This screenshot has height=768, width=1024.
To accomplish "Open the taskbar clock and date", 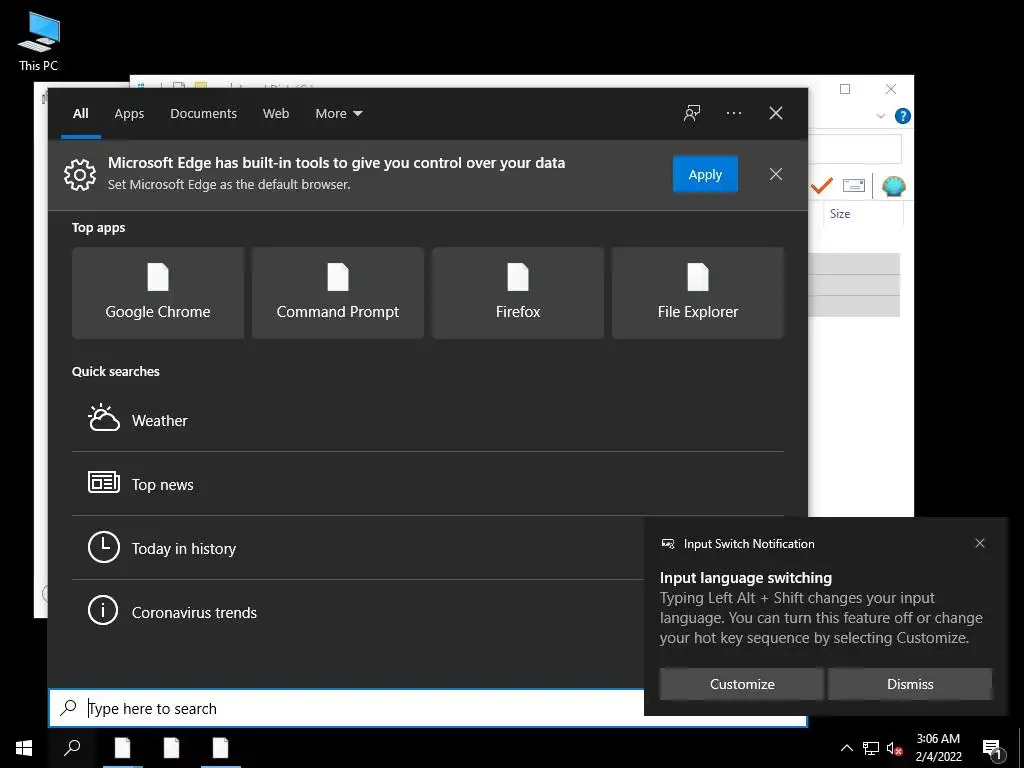I will [938, 748].
